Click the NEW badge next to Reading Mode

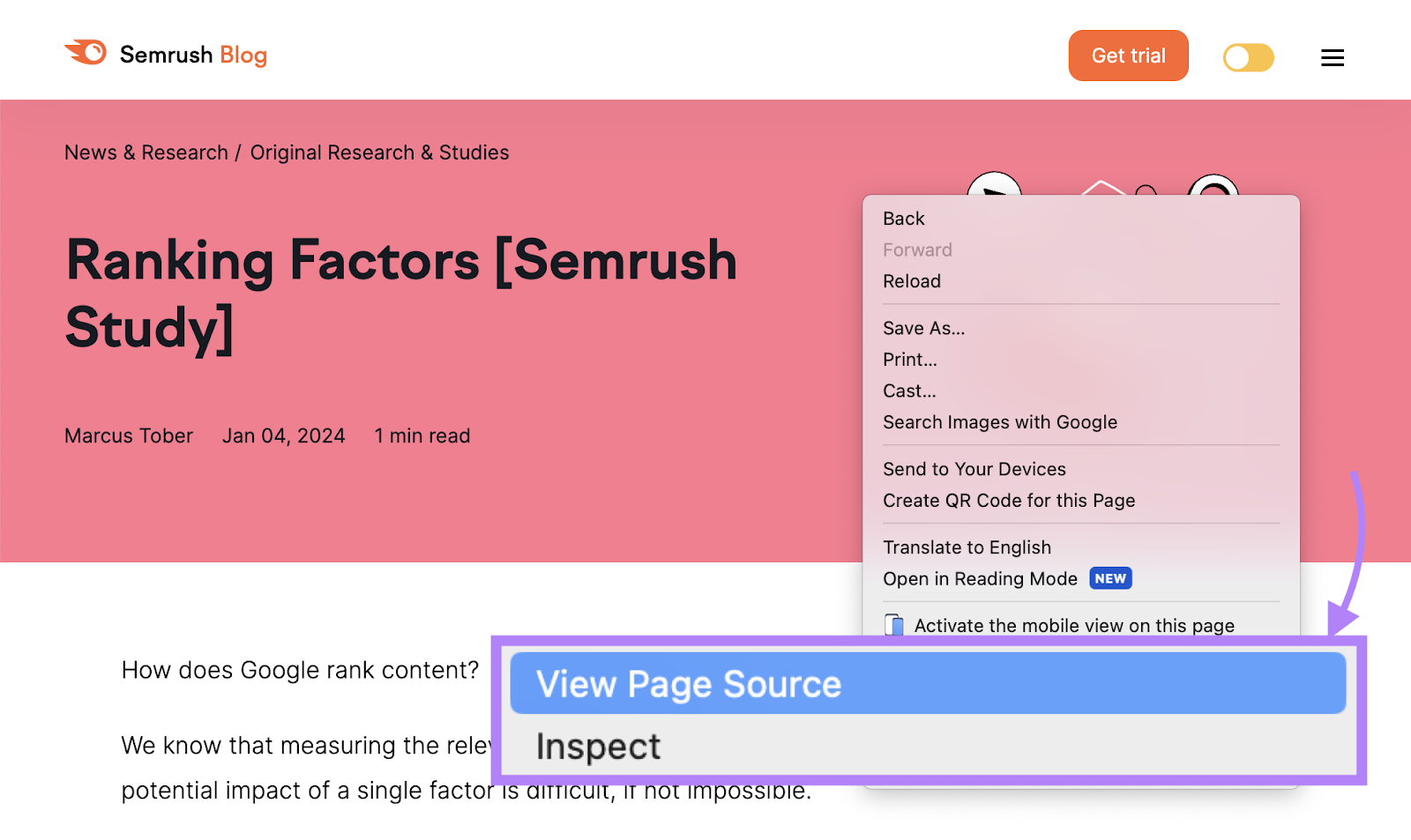point(1110,578)
